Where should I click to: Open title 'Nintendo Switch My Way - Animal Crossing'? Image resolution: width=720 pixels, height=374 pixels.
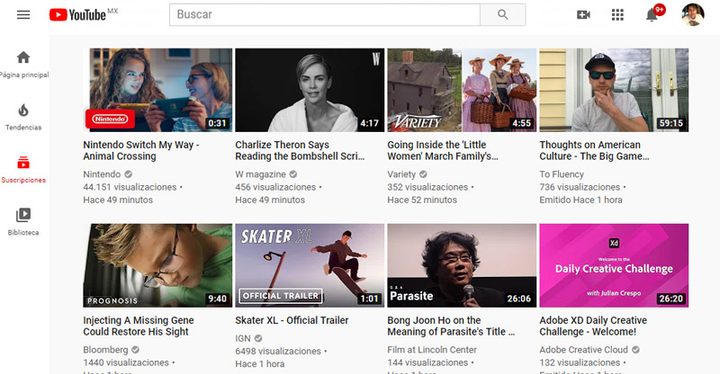pyautogui.click(x=141, y=150)
